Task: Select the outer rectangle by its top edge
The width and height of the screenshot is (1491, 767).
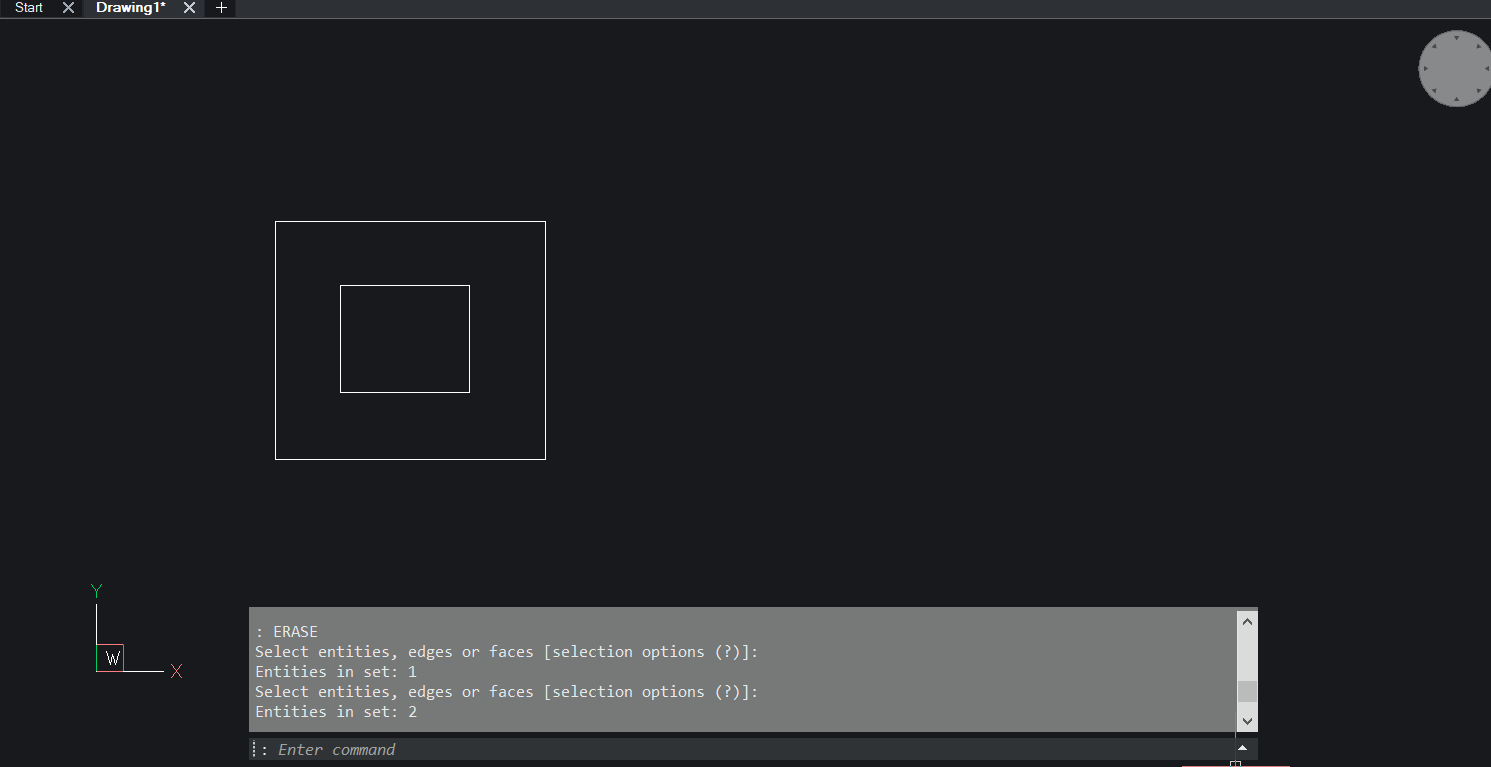Action: coord(410,222)
